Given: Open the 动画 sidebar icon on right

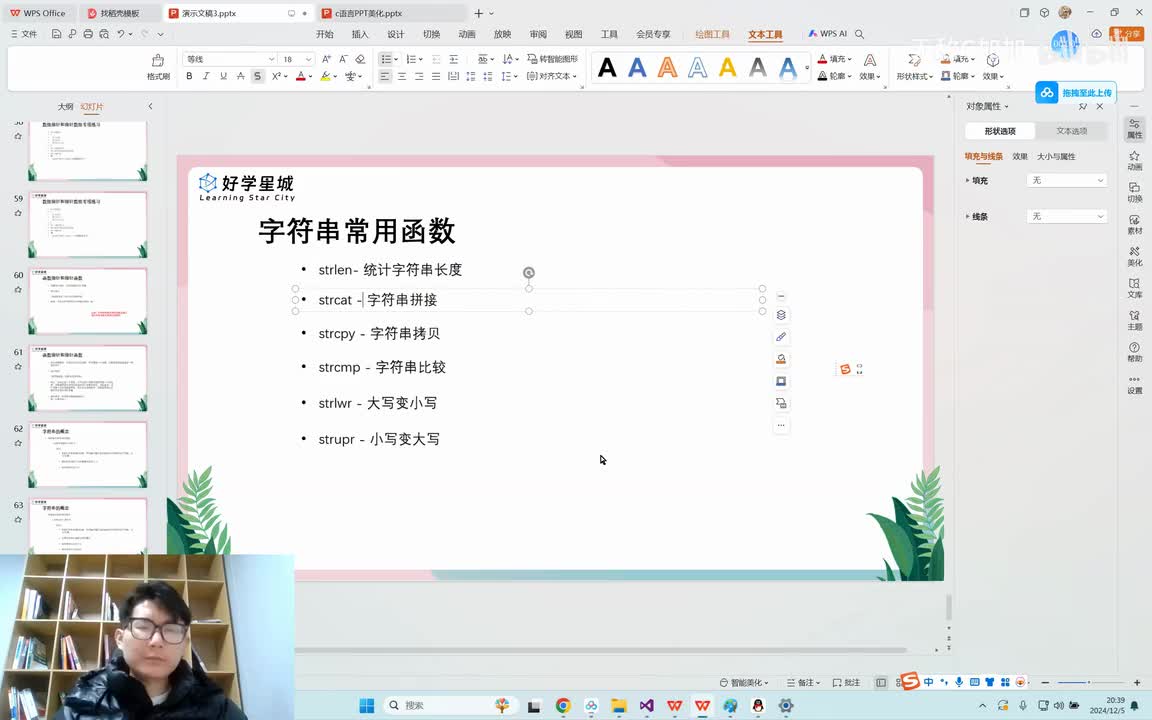Looking at the screenshot, I should [x=1134, y=160].
